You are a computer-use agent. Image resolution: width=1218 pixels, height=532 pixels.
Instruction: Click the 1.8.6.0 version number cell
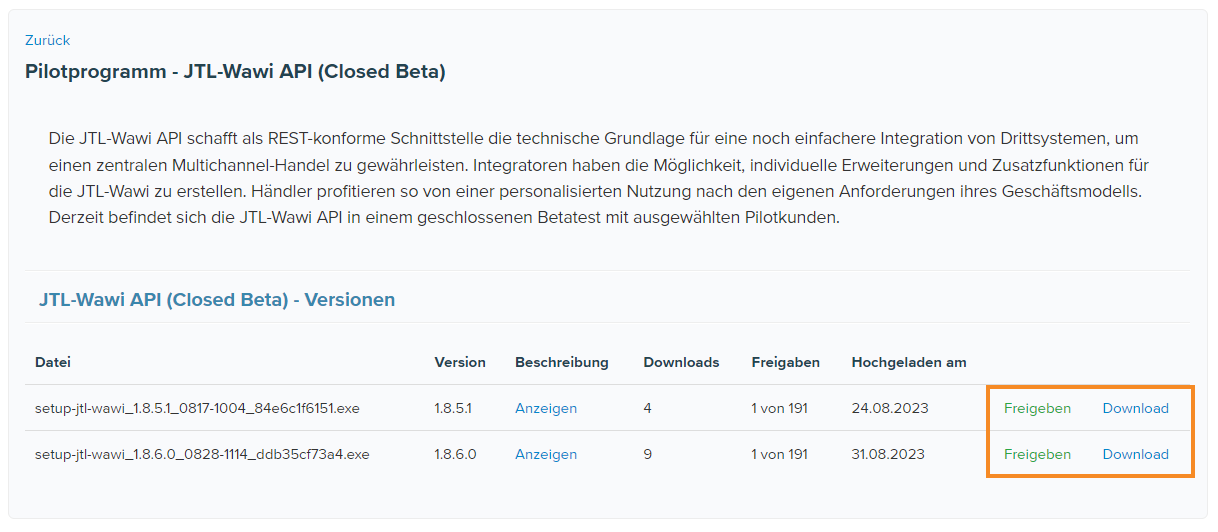click(455, 454)
